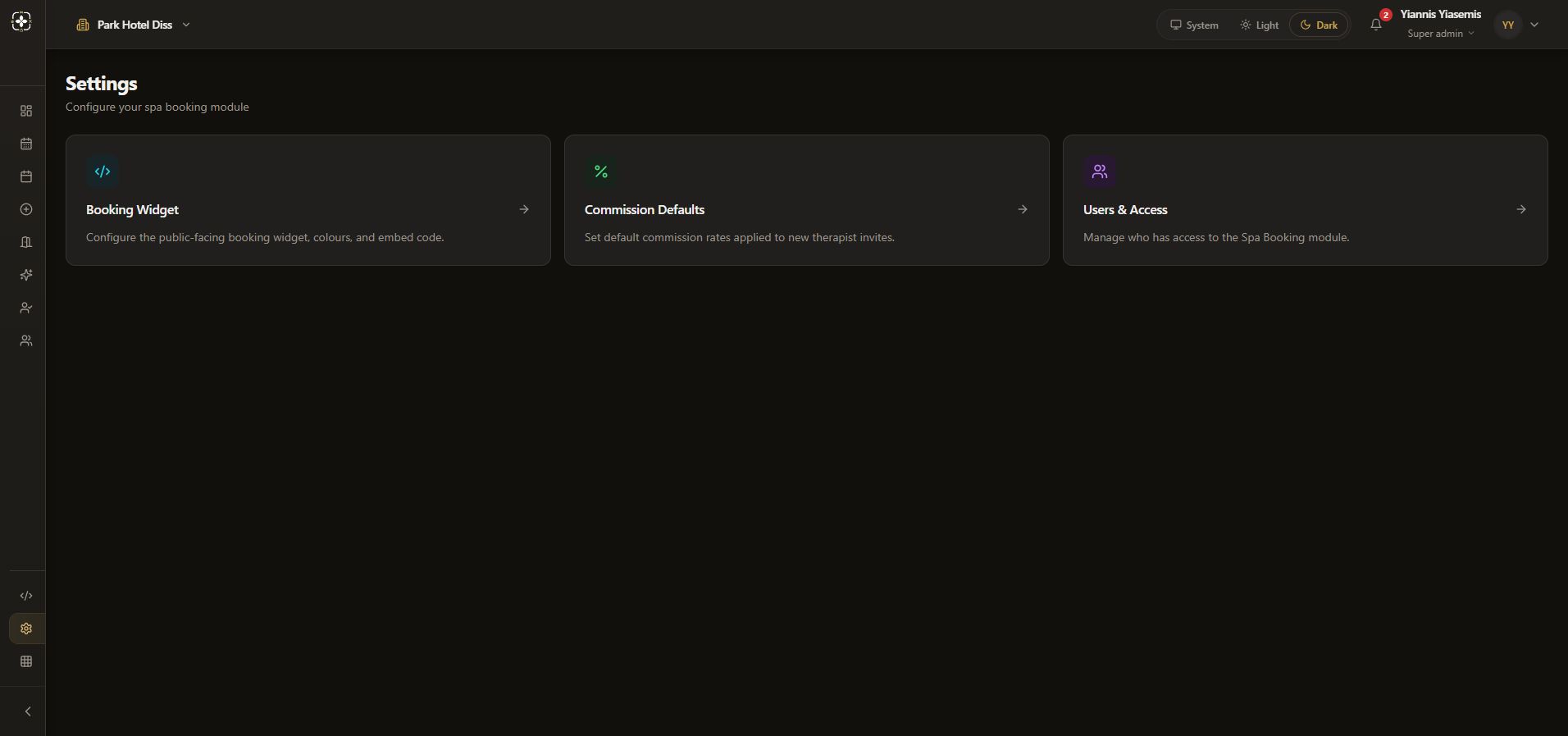Switch theme to Light
Viewport: 1568px width, 736px height.
pos(1259,25)
